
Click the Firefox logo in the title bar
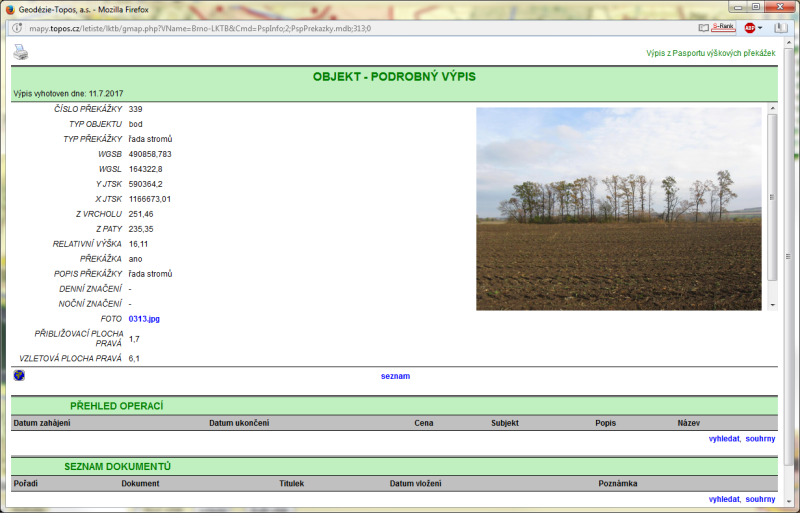tap(10, 9)
